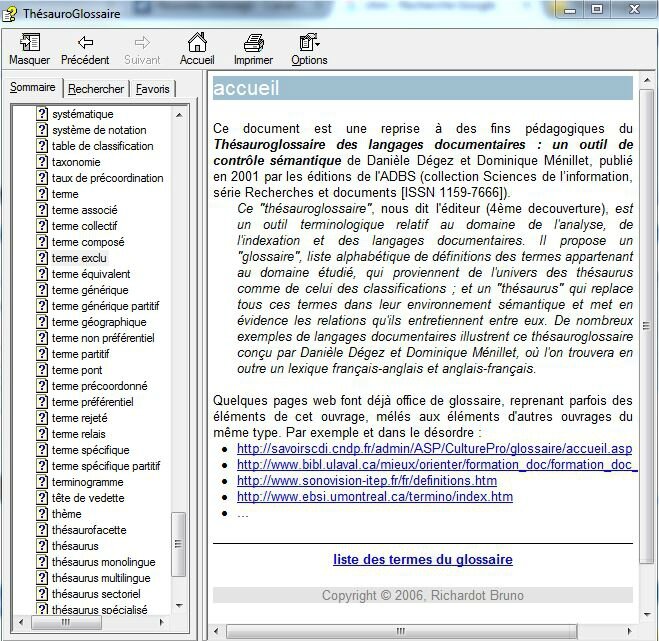Select 'thésaurofacette' entry

[89, 529]
